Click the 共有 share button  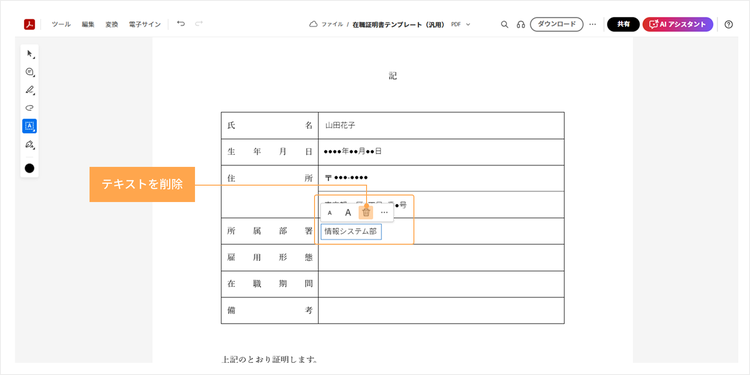click(x=623, y=24)
